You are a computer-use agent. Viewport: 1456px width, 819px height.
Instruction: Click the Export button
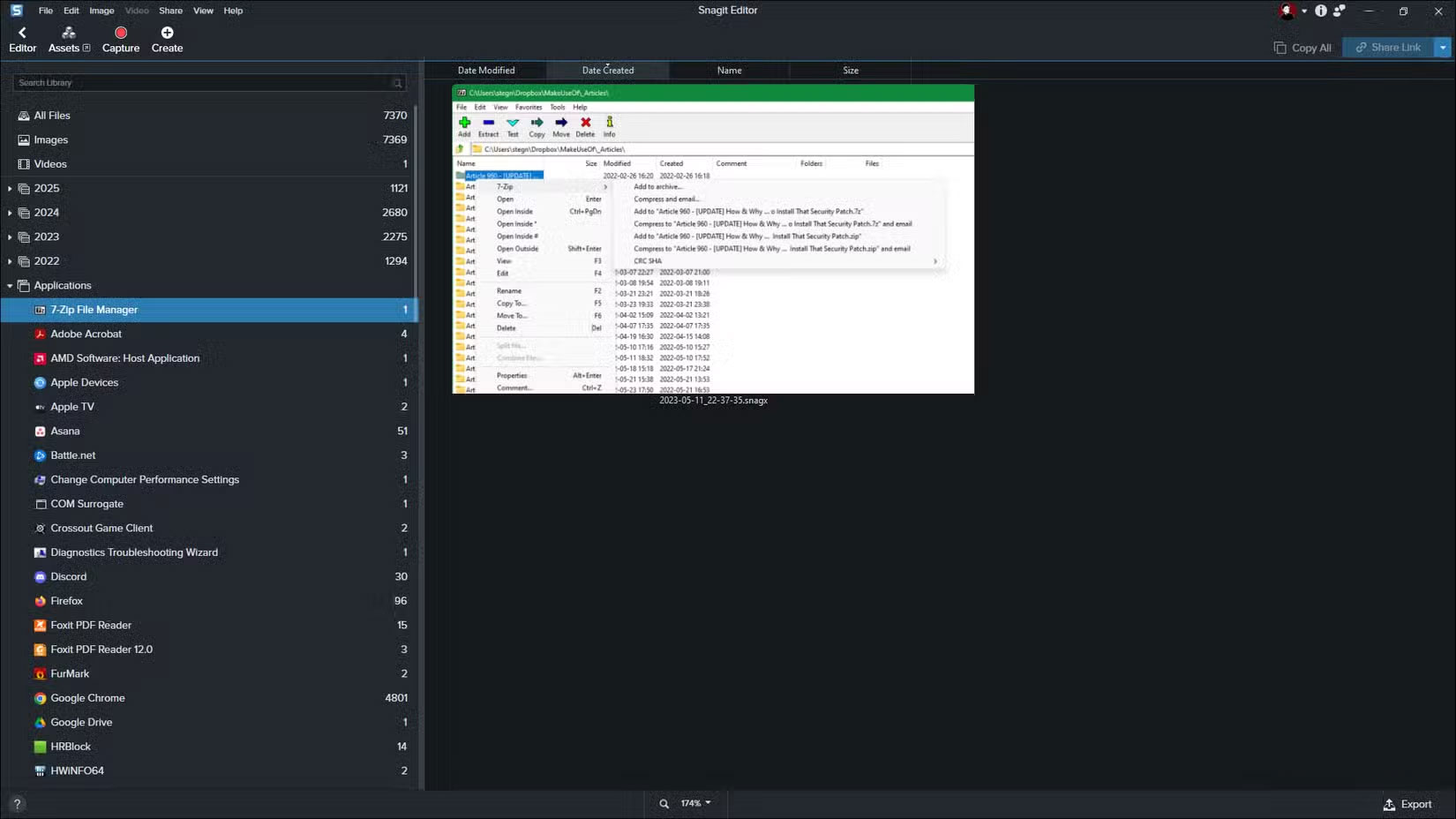click(1407, 804)
